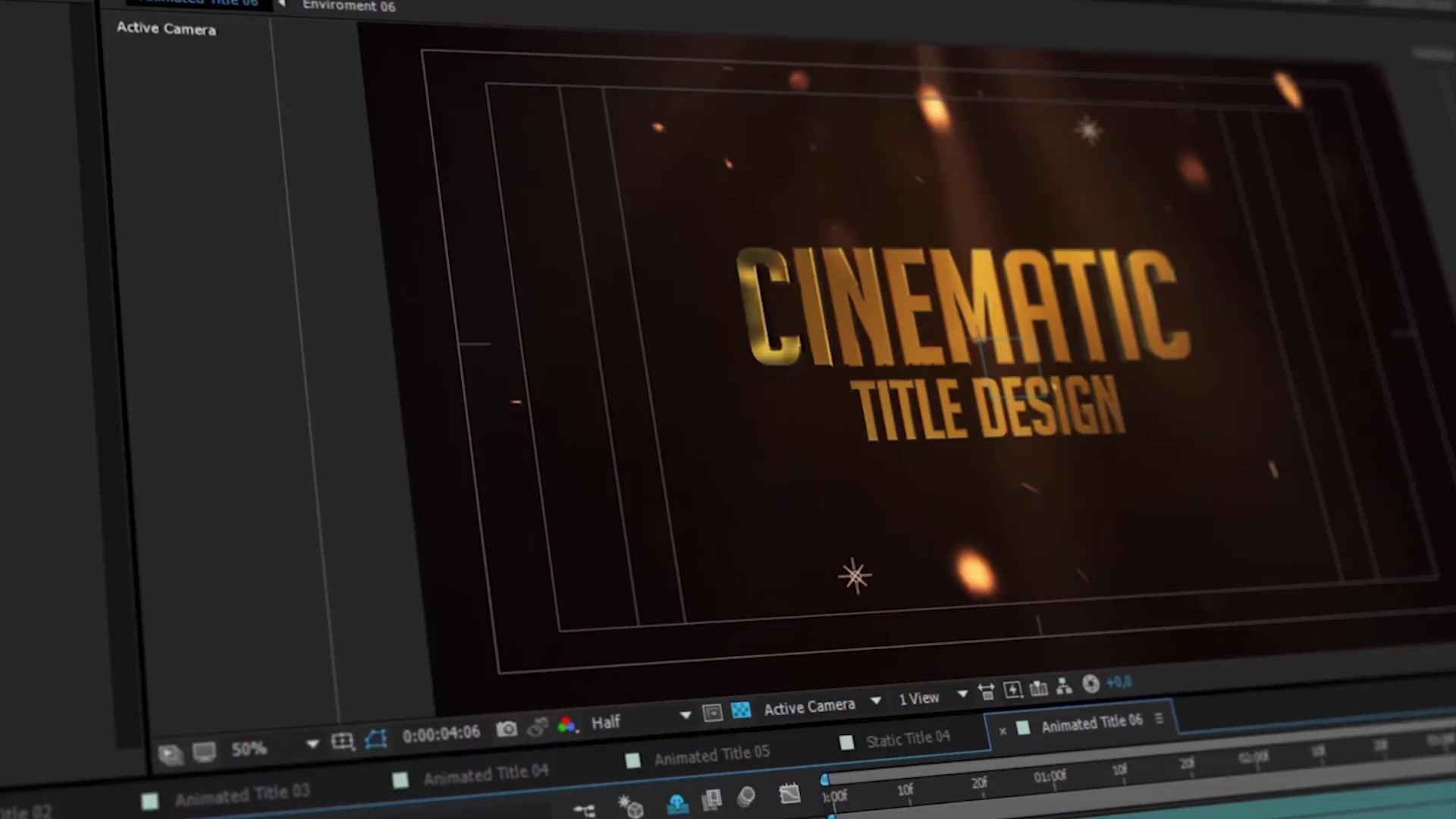
Task: Enable the Draft 3D timeline icon
Action: click(x=630, y=807)
